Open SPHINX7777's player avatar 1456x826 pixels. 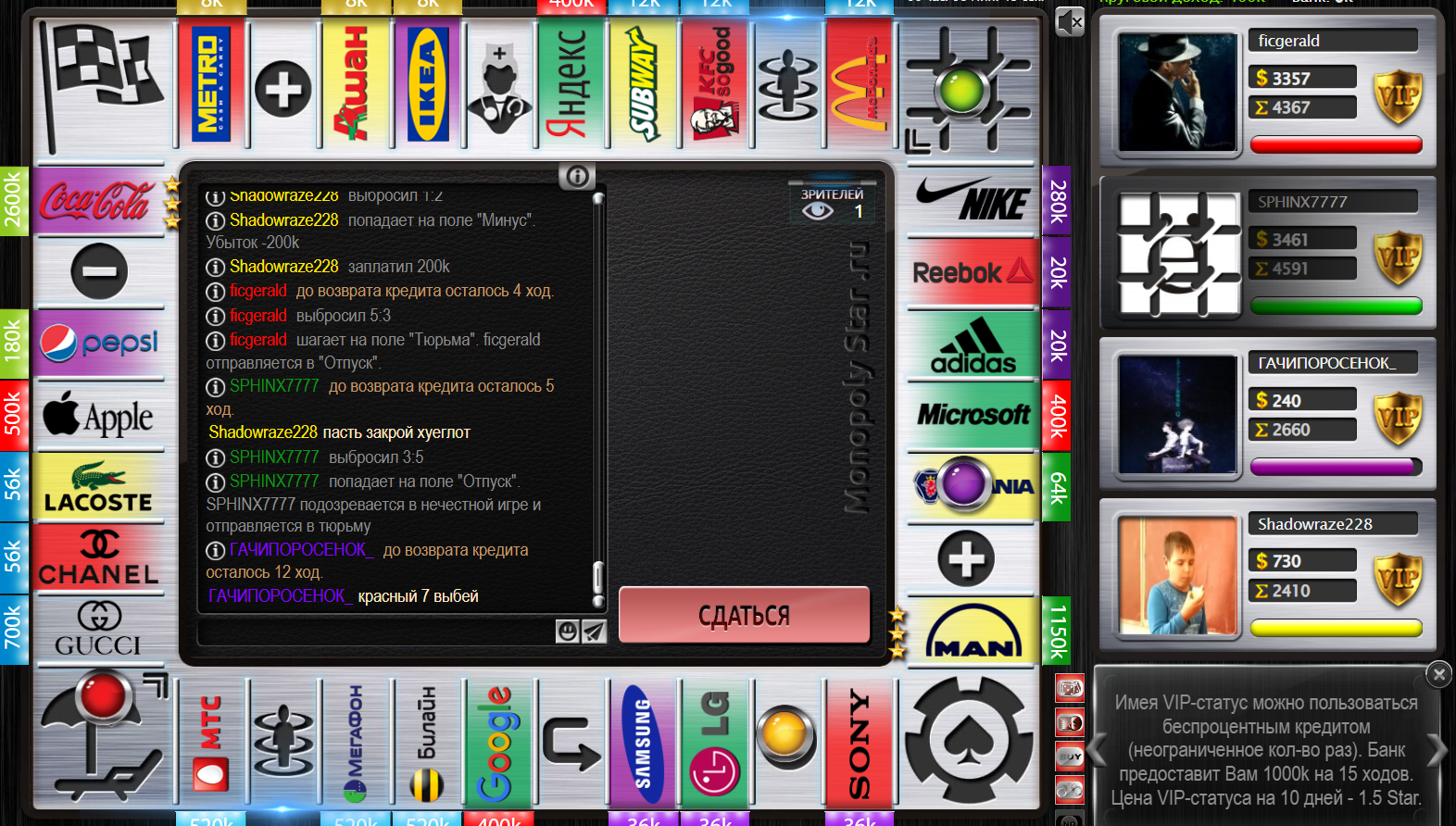pyautogui.click(x=1178, y=253)
